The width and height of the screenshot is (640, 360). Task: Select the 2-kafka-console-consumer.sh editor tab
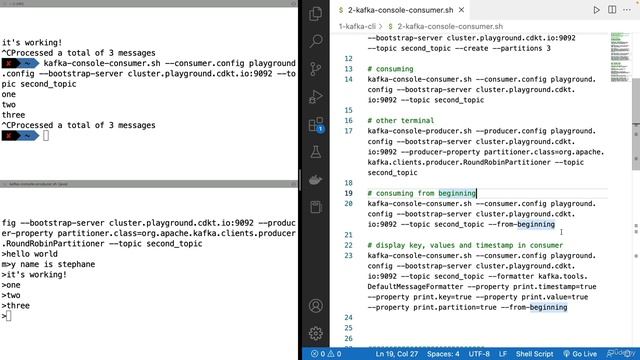pyautogui.click(x=400, y=10)
